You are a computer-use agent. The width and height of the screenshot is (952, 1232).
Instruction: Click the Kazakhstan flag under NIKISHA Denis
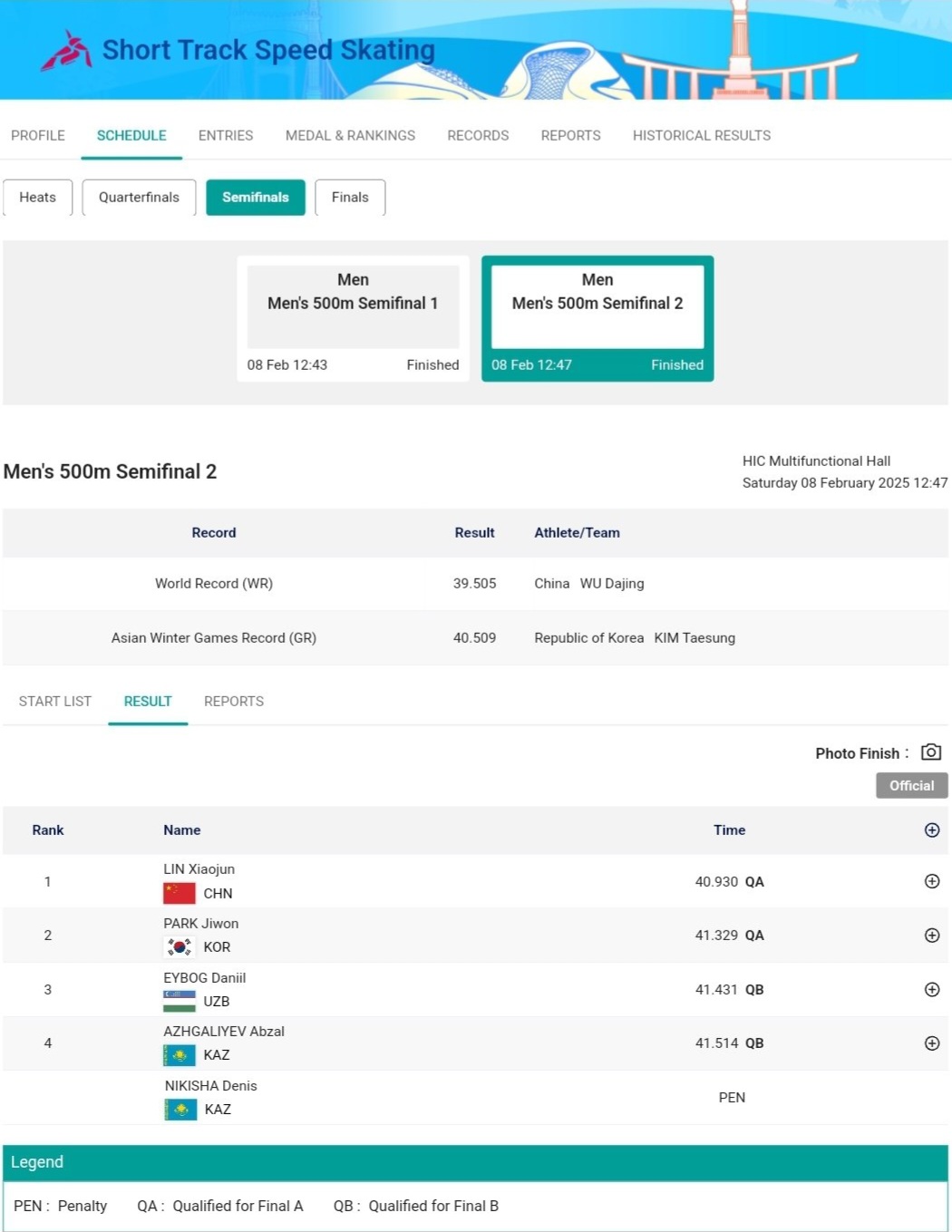180,1109
